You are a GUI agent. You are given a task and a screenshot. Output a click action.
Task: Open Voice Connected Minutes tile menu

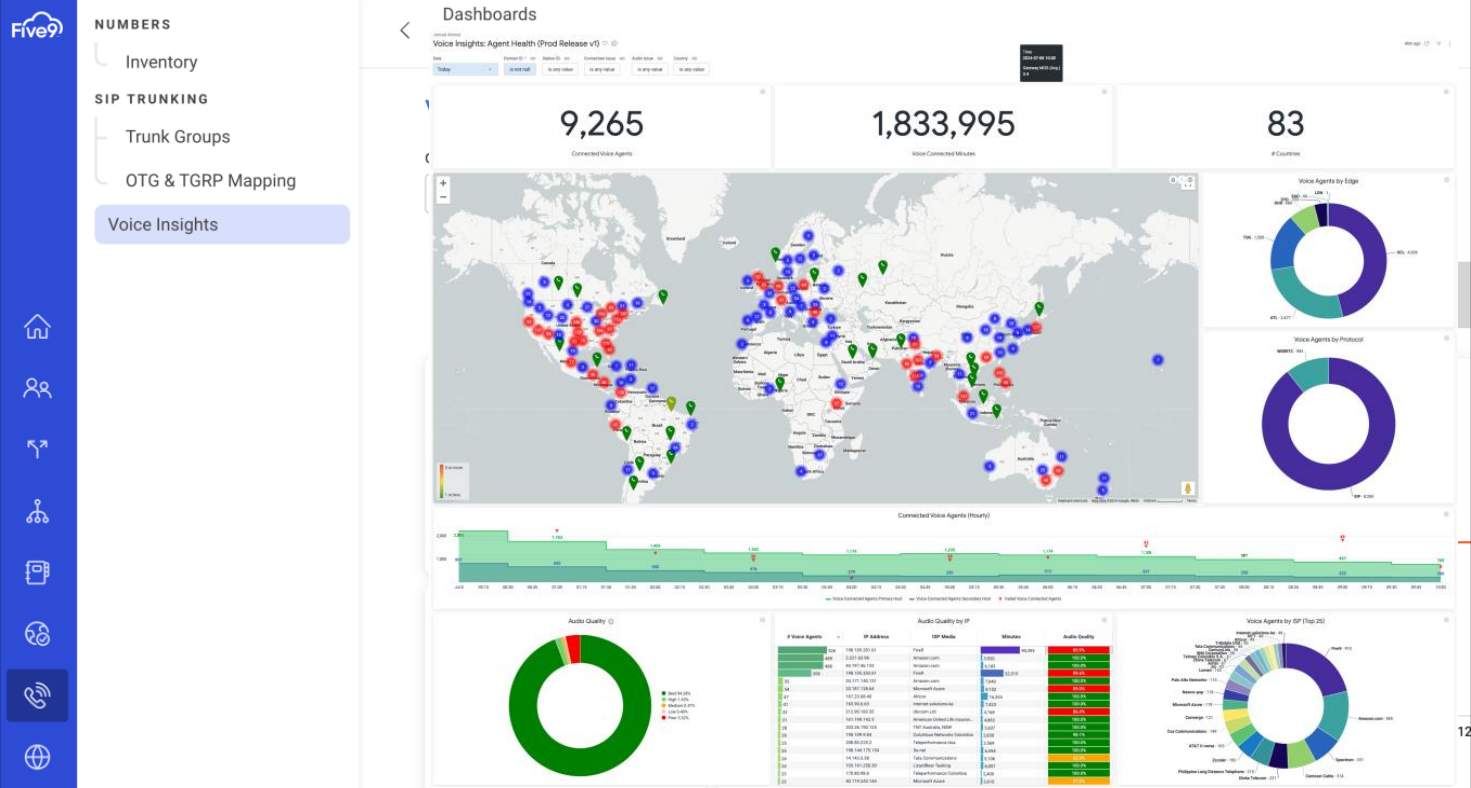pos(1104,92)
